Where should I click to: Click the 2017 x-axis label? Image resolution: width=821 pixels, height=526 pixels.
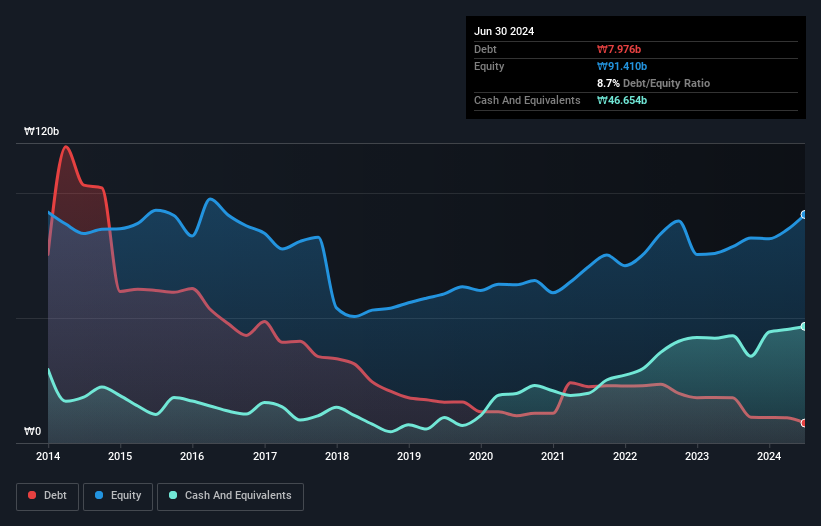[265, 456]
